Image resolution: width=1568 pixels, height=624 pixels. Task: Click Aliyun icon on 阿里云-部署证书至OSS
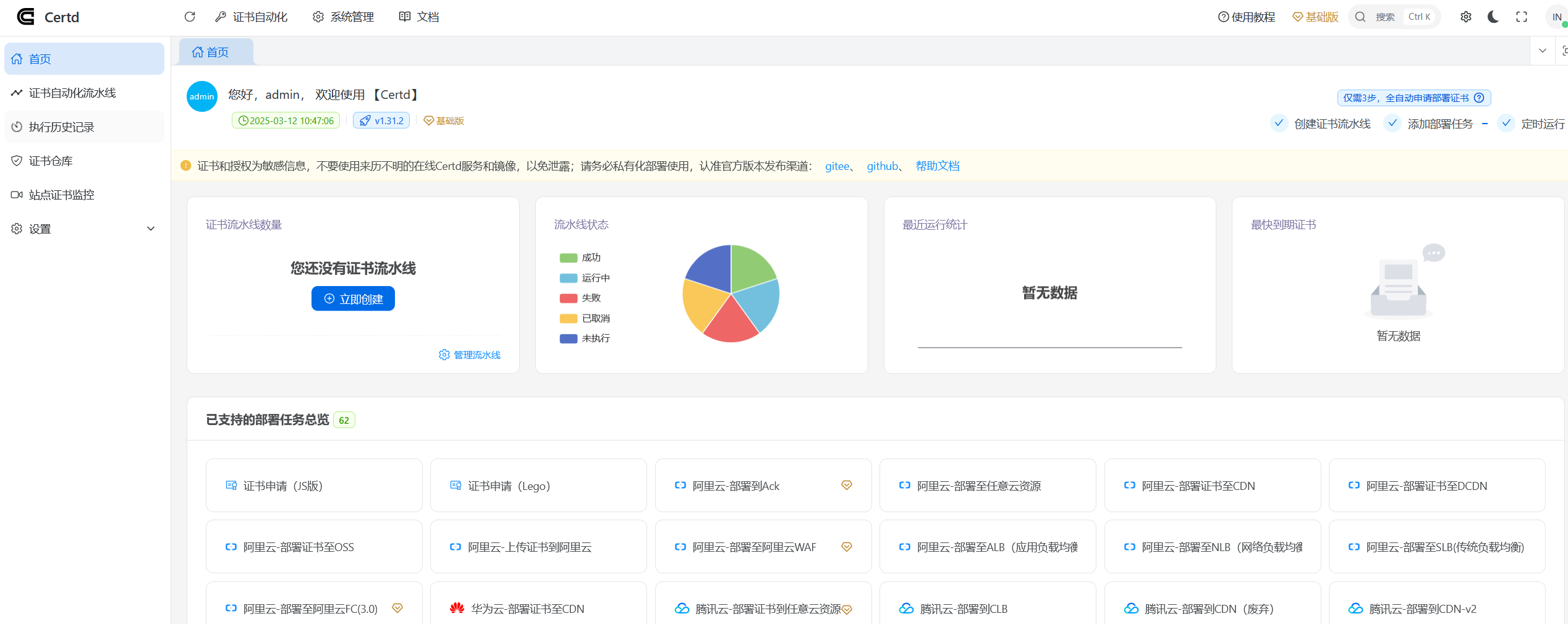coord(231,547)
